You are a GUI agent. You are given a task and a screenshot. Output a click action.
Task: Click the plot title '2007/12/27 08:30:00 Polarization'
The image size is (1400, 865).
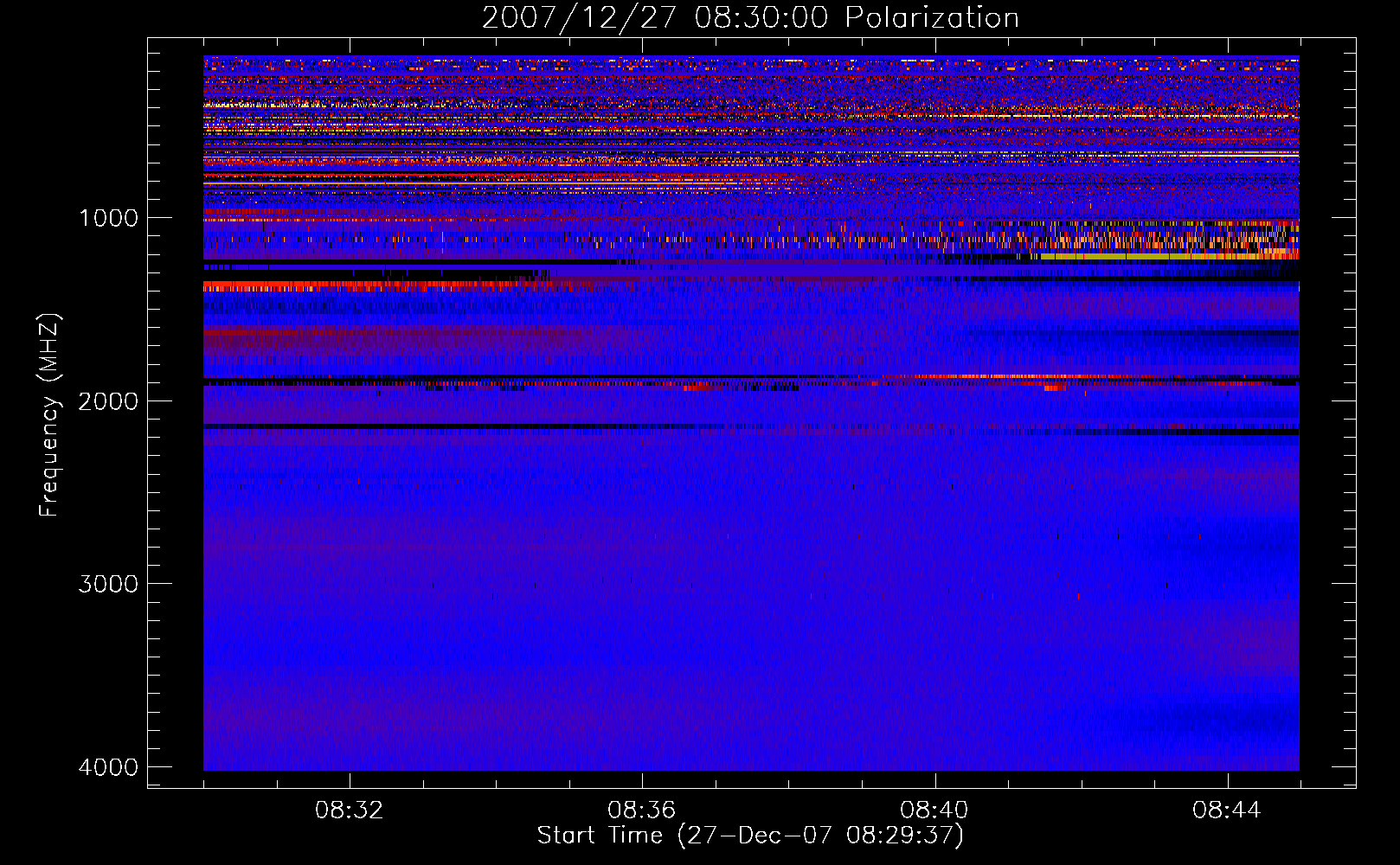[x=750, y=18]
